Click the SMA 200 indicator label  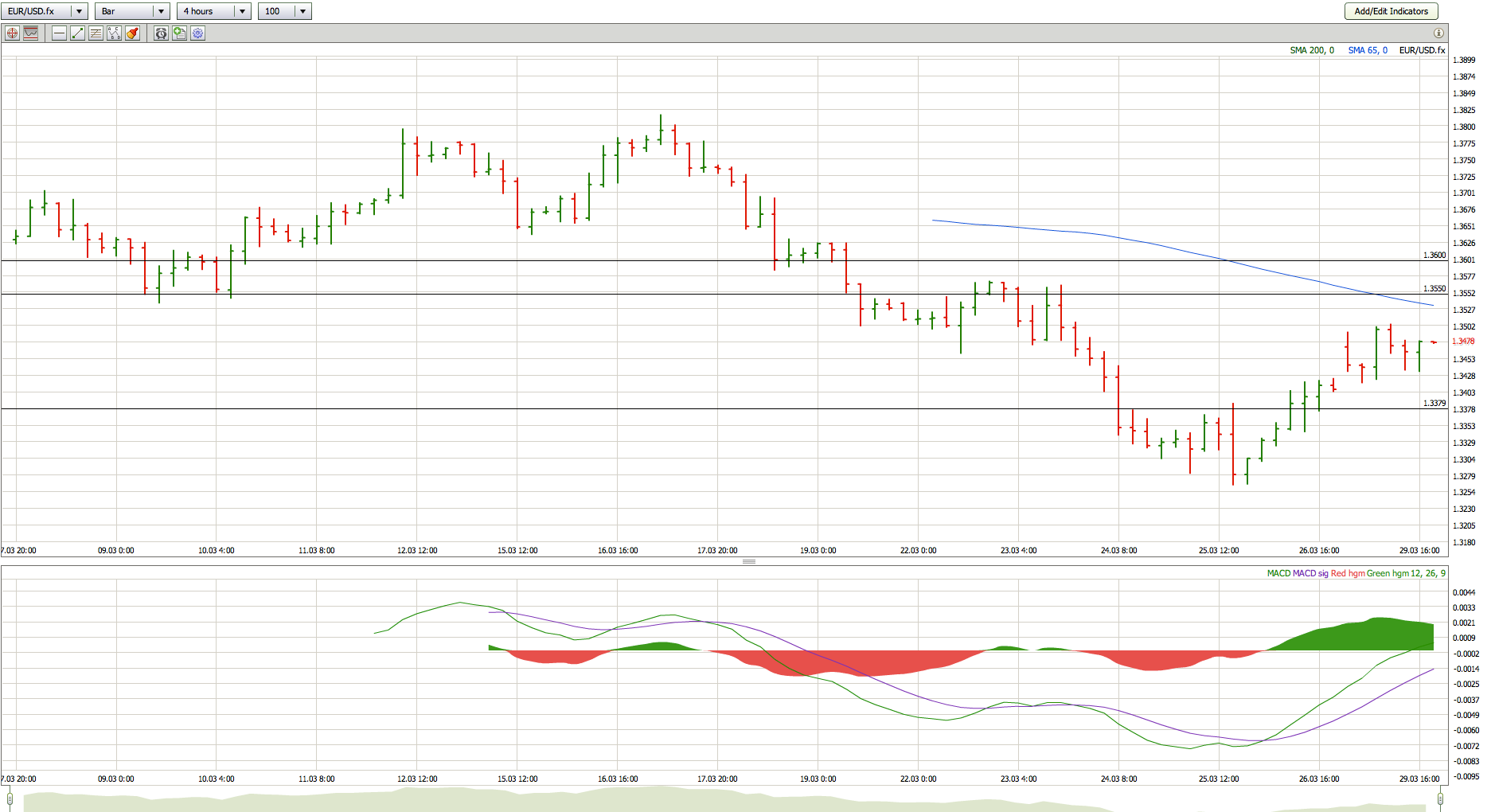[1311, 50]
